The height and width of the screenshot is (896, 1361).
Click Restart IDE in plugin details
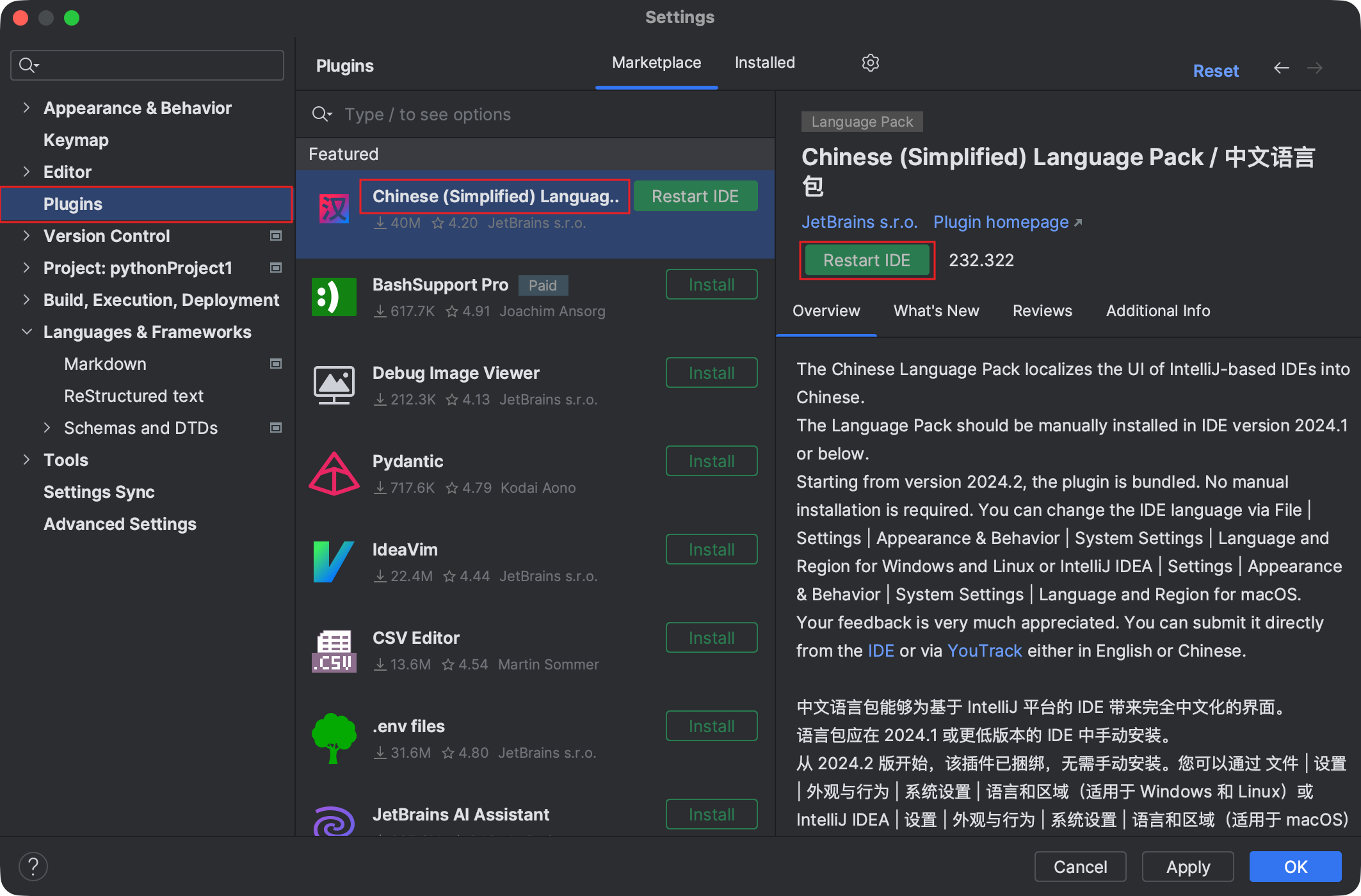click(x=867, y=260)
